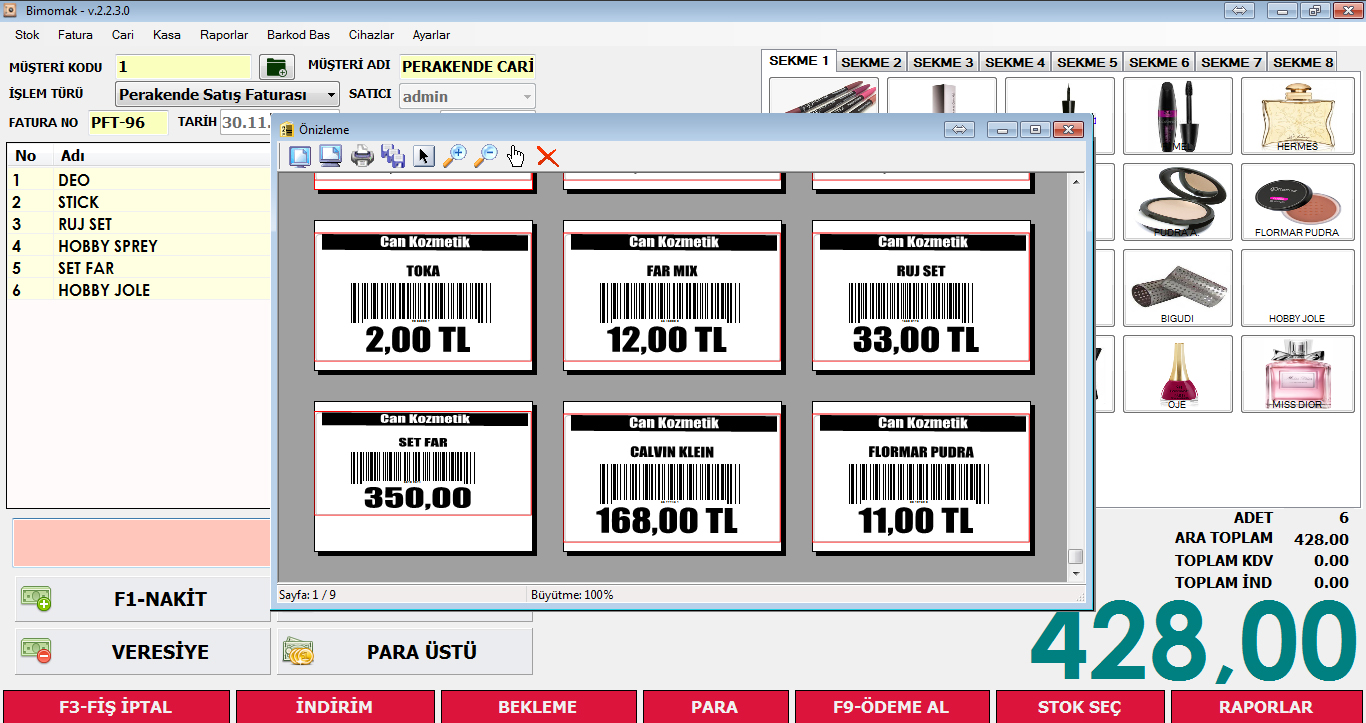Zoom in with the plus magnifier
This screenshot has width=1366, height=723.
pos(455,156)
